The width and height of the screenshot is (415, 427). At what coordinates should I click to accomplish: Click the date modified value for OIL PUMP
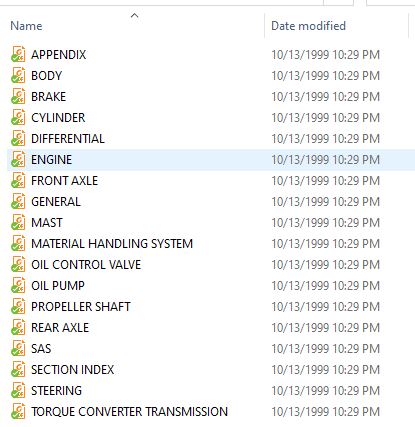click(326, 286)
